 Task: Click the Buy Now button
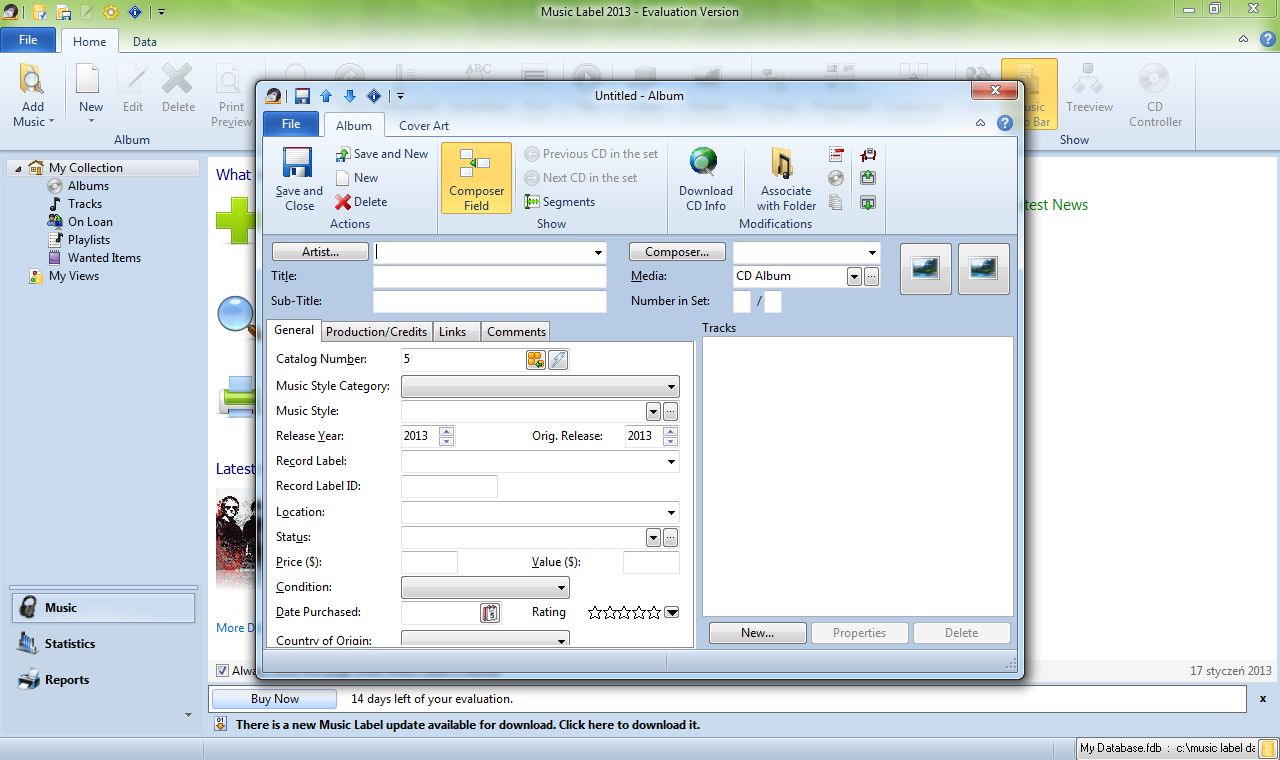pos(275,699)
